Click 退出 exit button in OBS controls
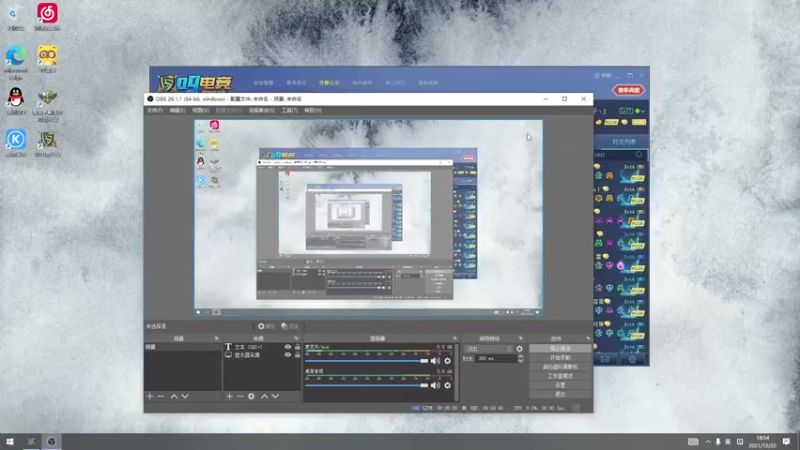Screen dimensions: 800x450 tap(560, 394)
